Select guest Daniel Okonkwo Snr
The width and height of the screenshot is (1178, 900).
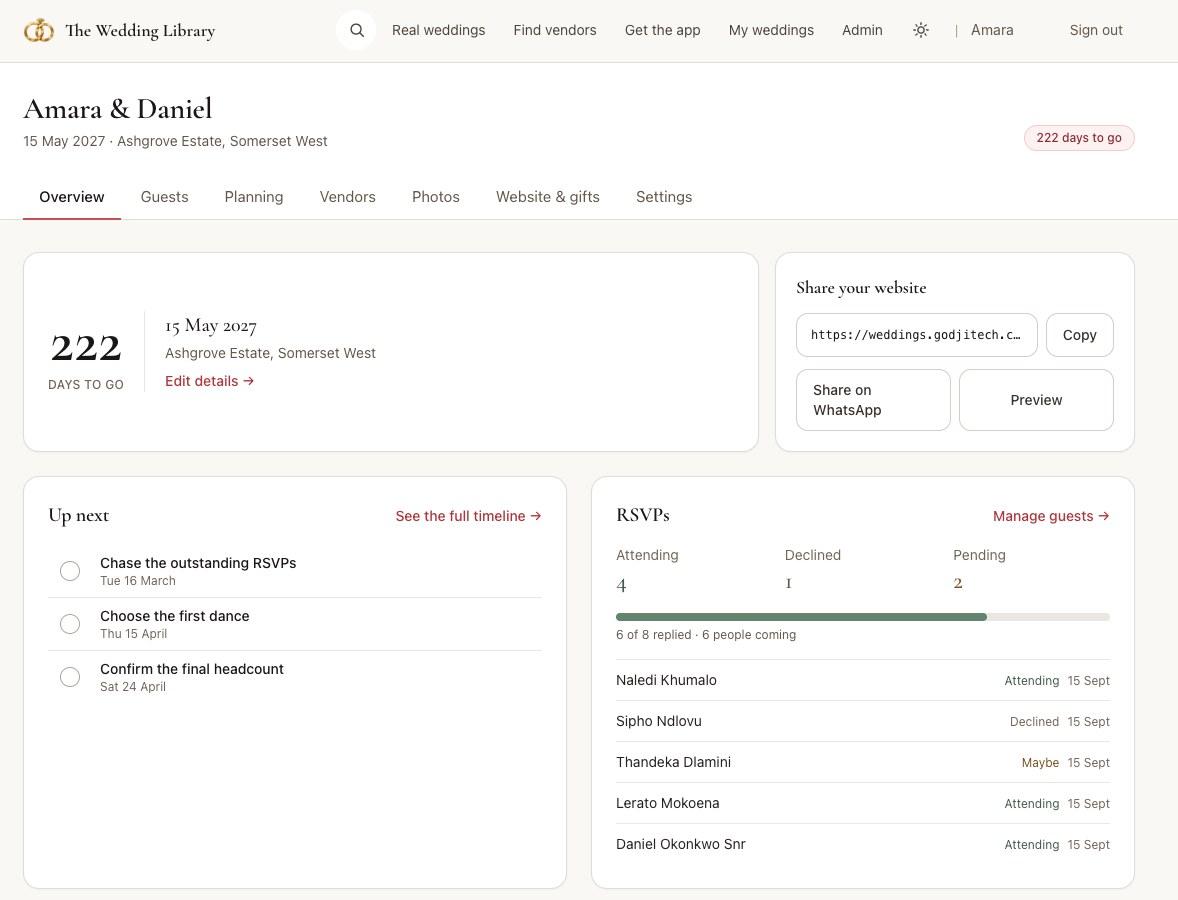681,844
